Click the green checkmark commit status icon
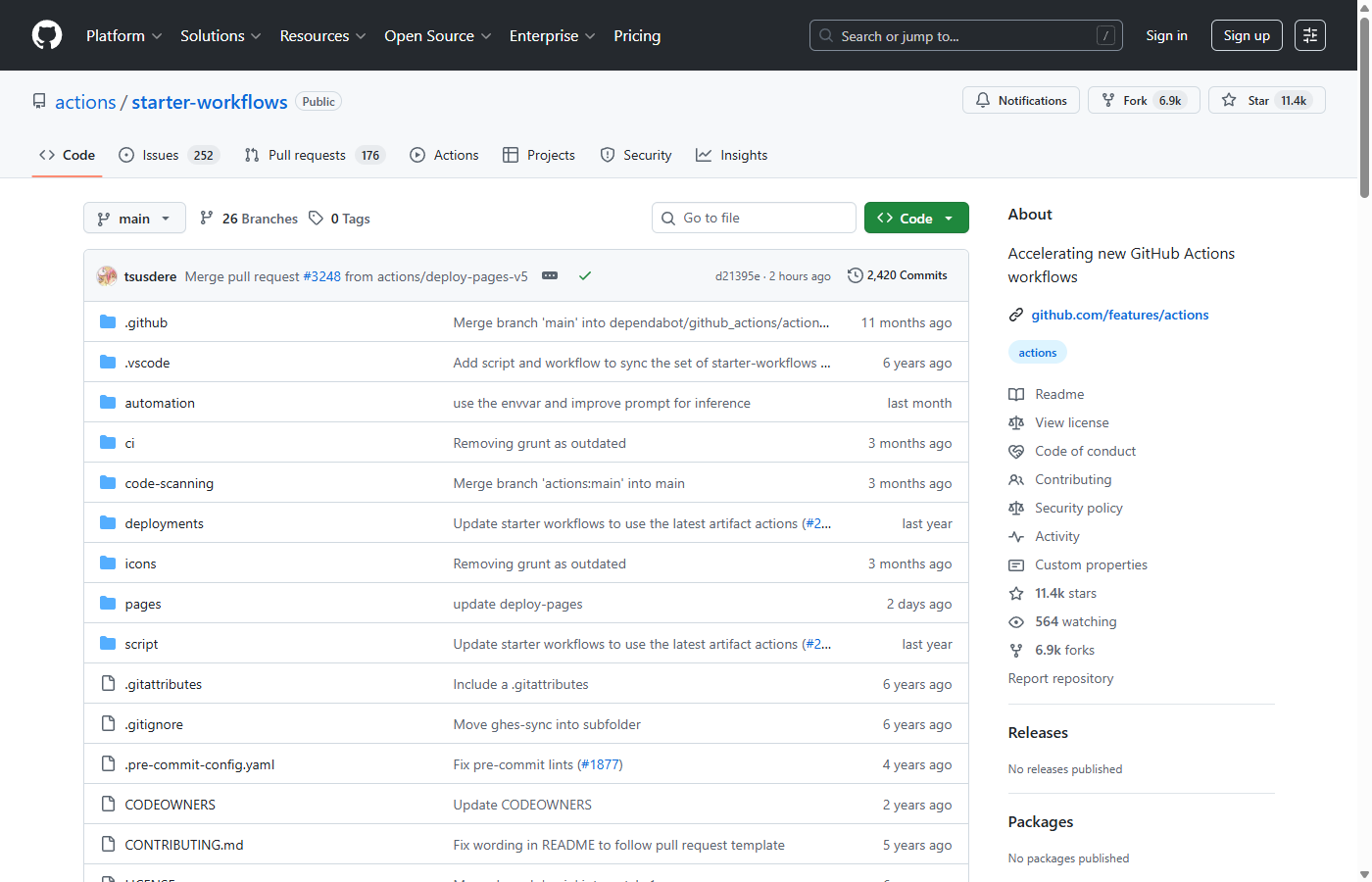 point(585,275)
